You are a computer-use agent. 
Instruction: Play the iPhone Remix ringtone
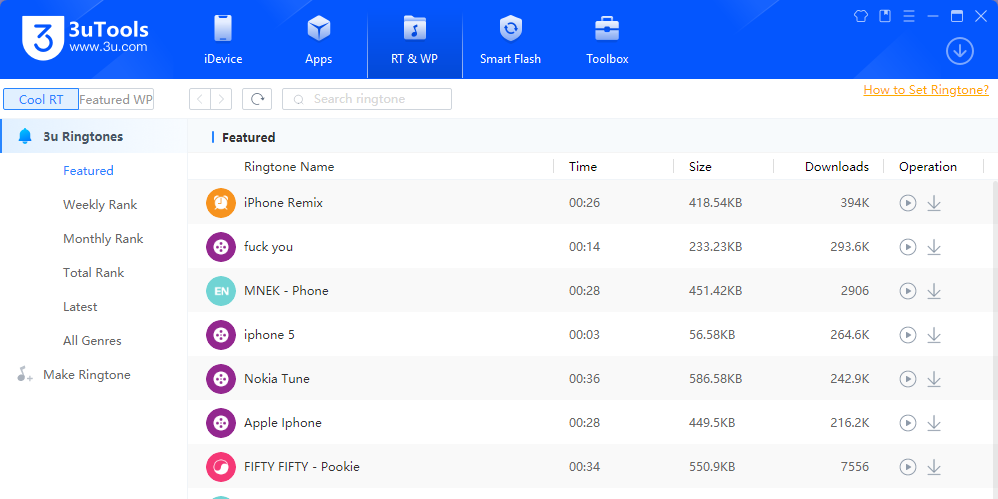tap(907, 203)
